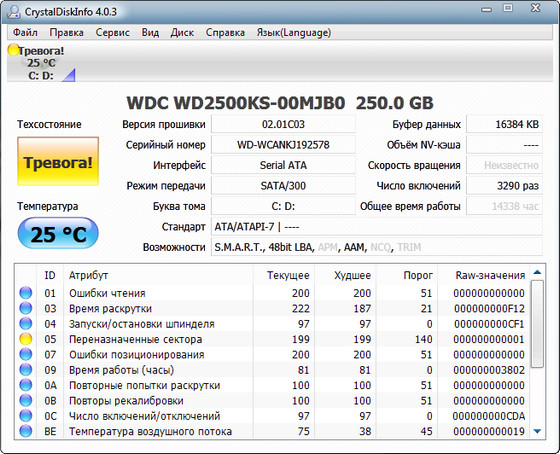This screenshot has height=454, width=560.
Task: Click the blue status dot for attribute 01
Action: pos(26,293)
